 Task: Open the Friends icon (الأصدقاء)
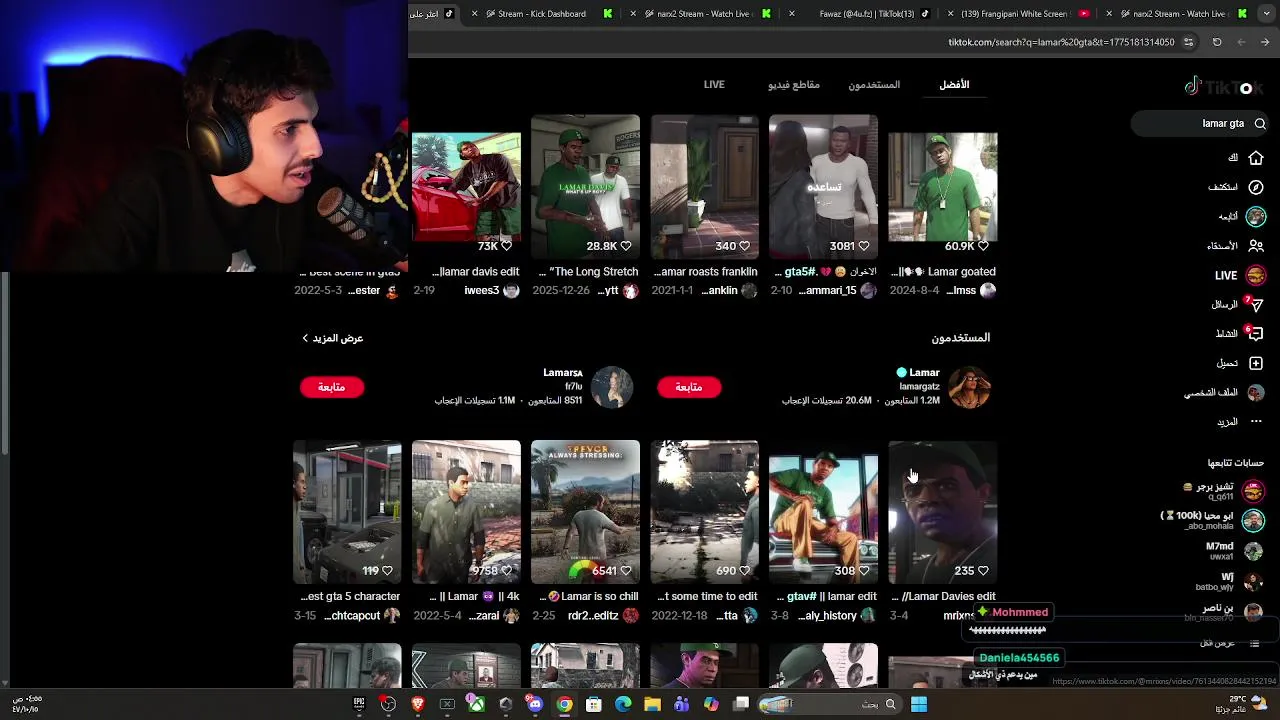(x=1256, y=246)
